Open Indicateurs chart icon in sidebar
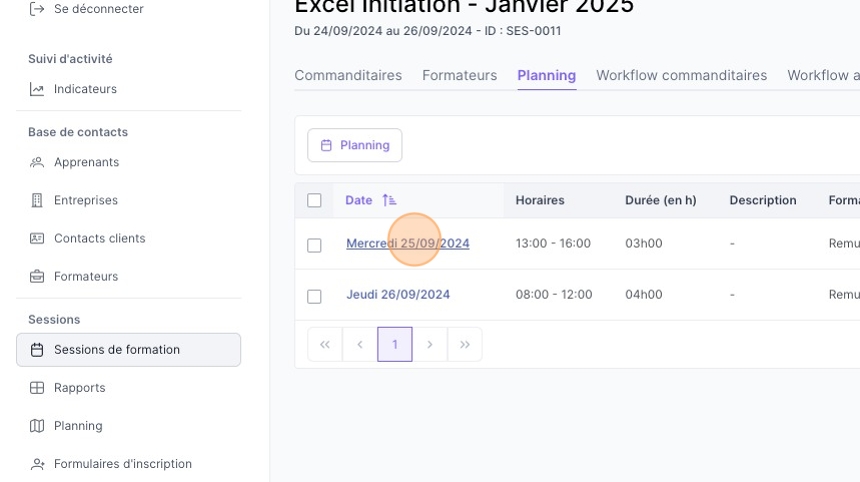 (x=37, y=89)
